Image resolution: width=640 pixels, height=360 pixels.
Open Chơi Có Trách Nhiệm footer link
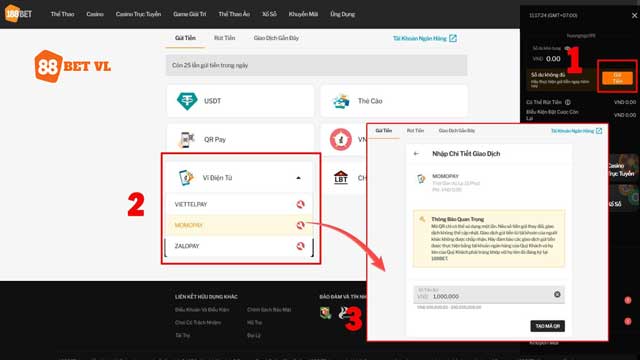tap(198, 322)
